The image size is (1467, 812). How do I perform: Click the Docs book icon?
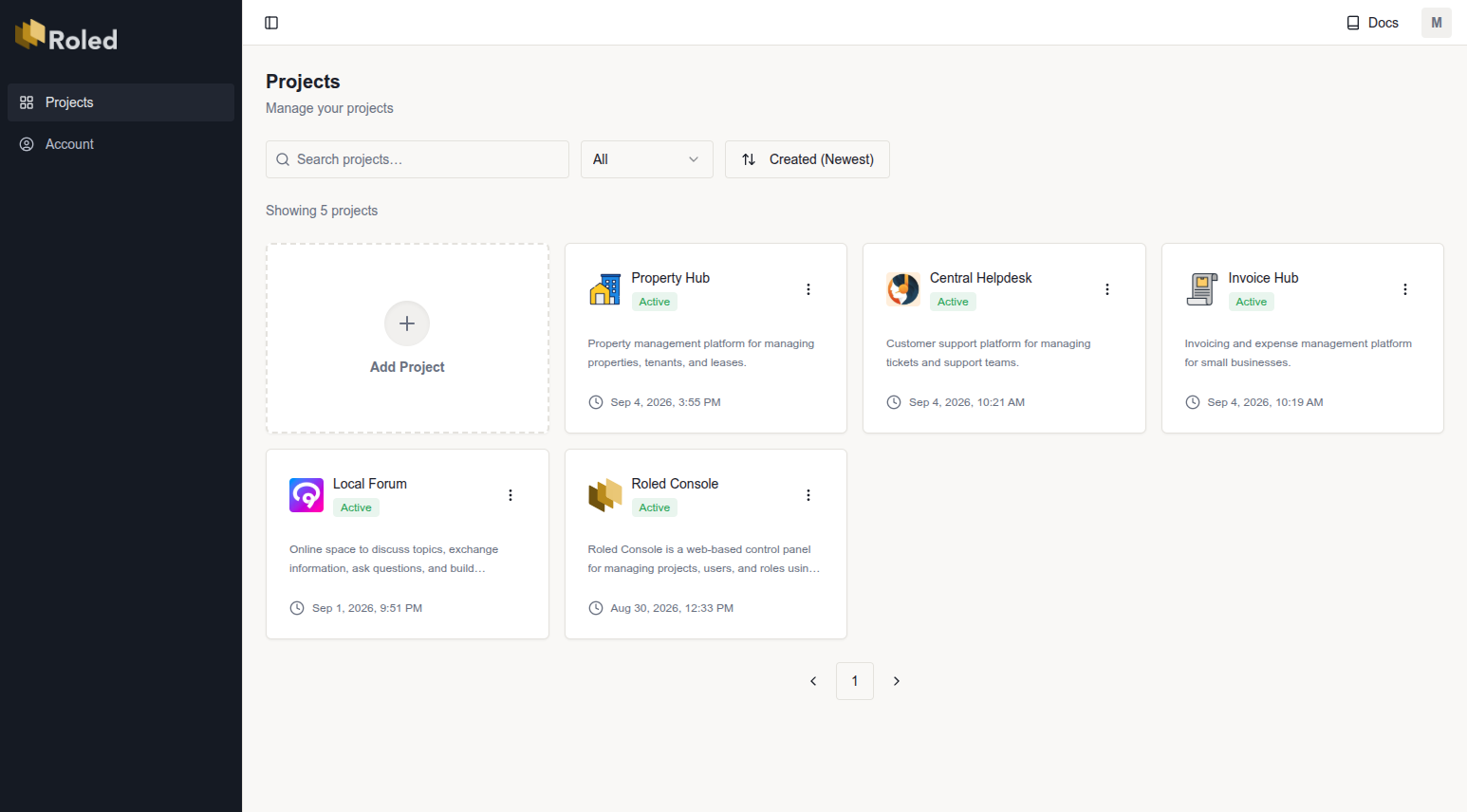1353,23
